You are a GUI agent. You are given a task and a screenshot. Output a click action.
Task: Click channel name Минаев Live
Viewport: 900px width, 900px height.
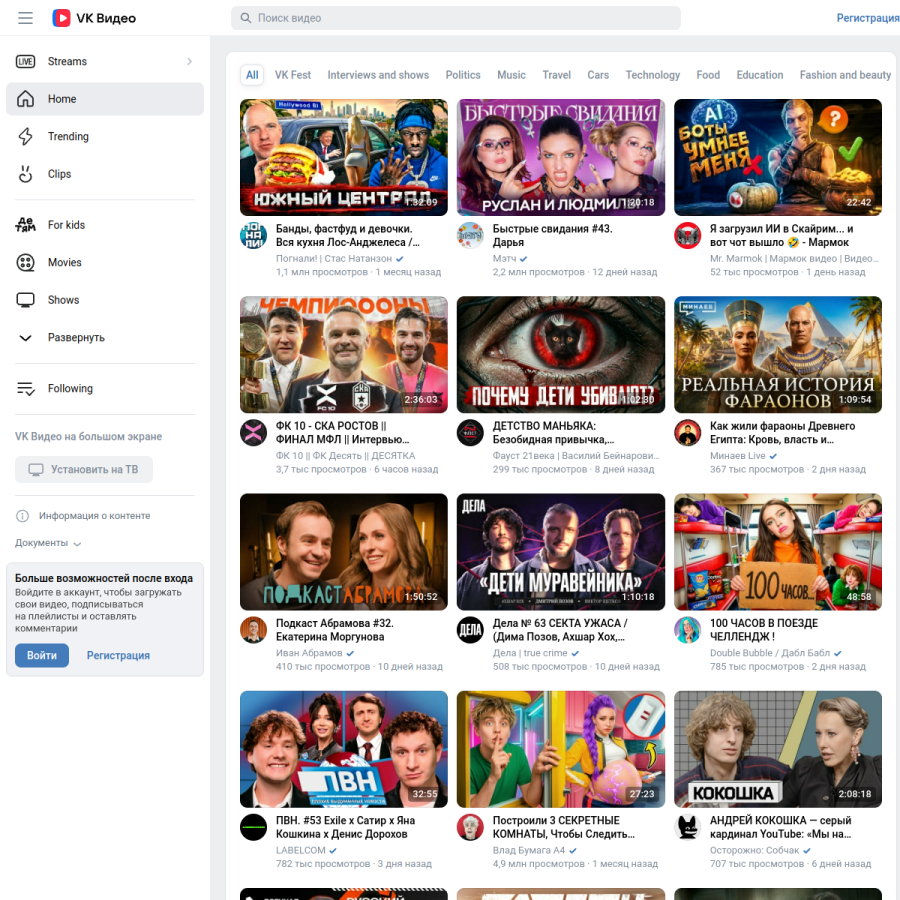[738, 456]
